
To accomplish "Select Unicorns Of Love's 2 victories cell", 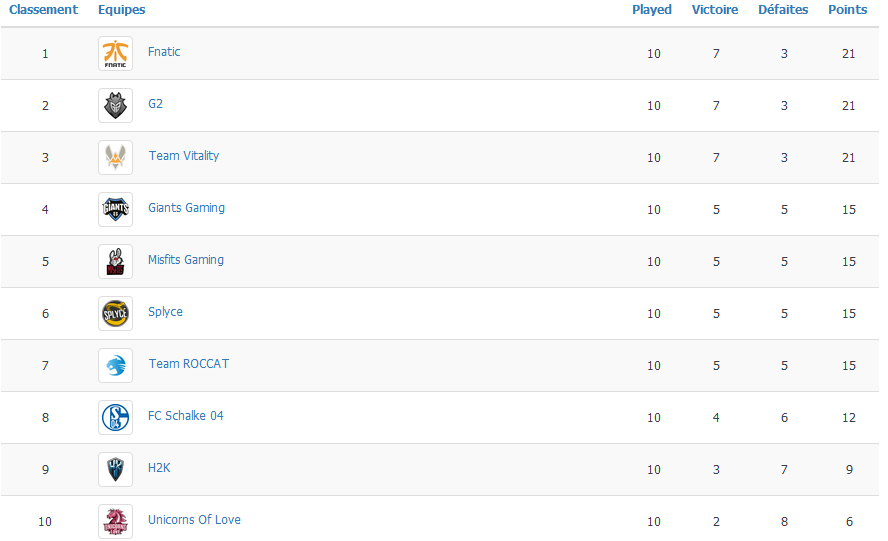I will click(x=716, y=522).
